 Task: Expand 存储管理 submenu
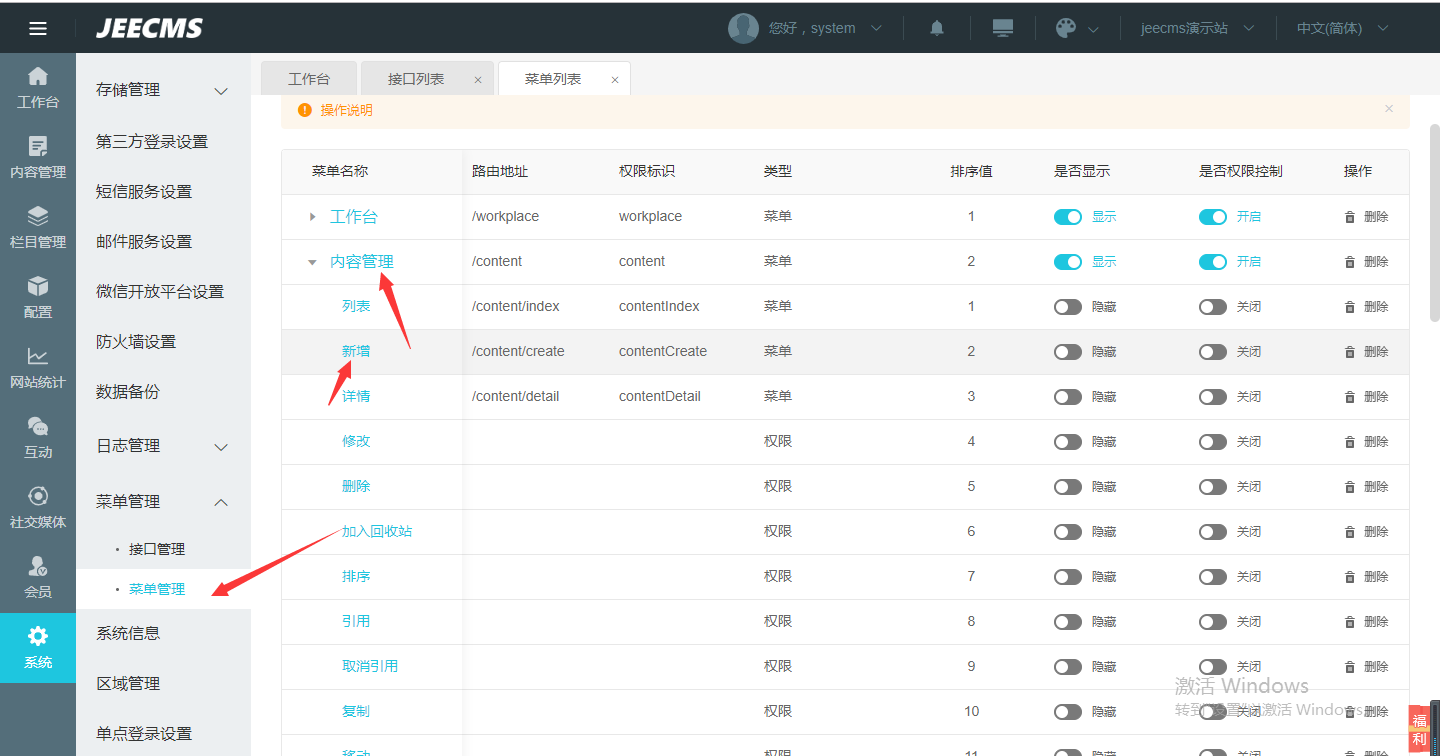(221, 91)
